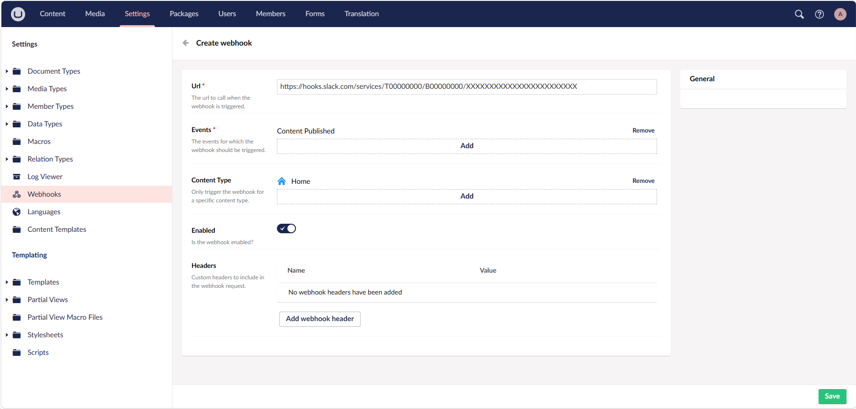
Task: Open Log Viewer in settings tree
Action: tap(44, 177)
